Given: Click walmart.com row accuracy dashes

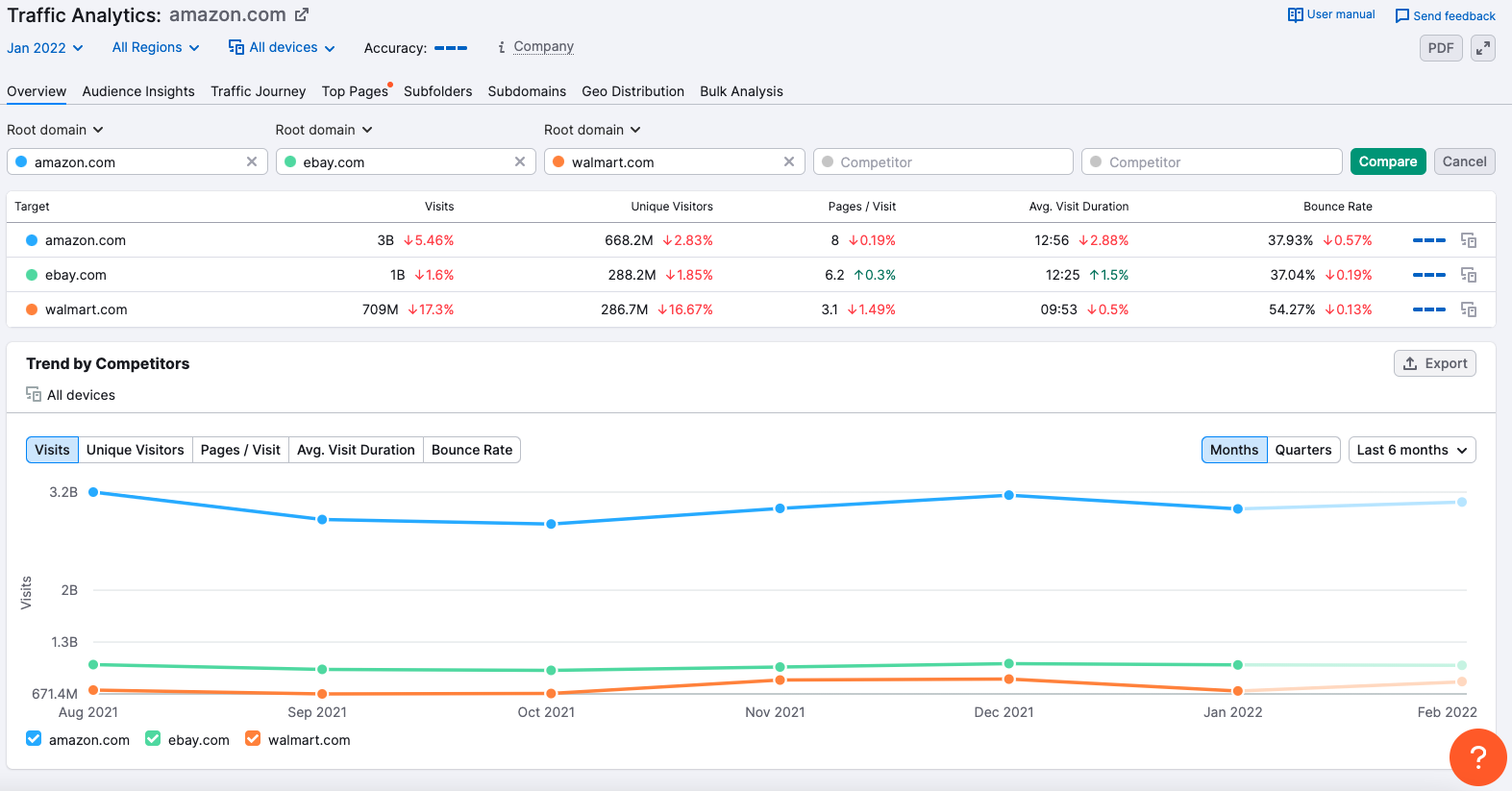Looking at the screenshot, I should [1429, 309].
